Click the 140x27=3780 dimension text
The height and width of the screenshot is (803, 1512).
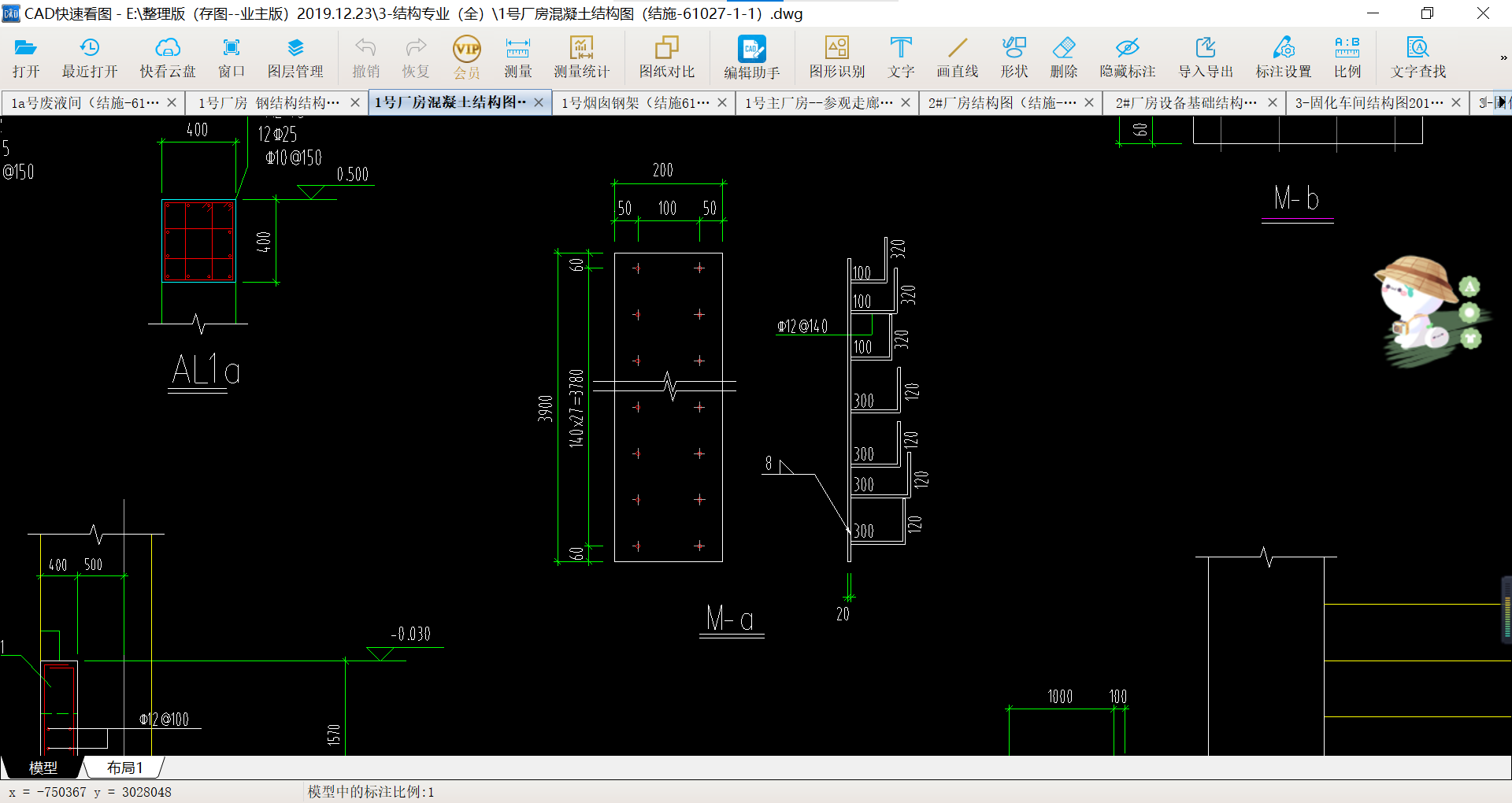[x=576, y=408]
